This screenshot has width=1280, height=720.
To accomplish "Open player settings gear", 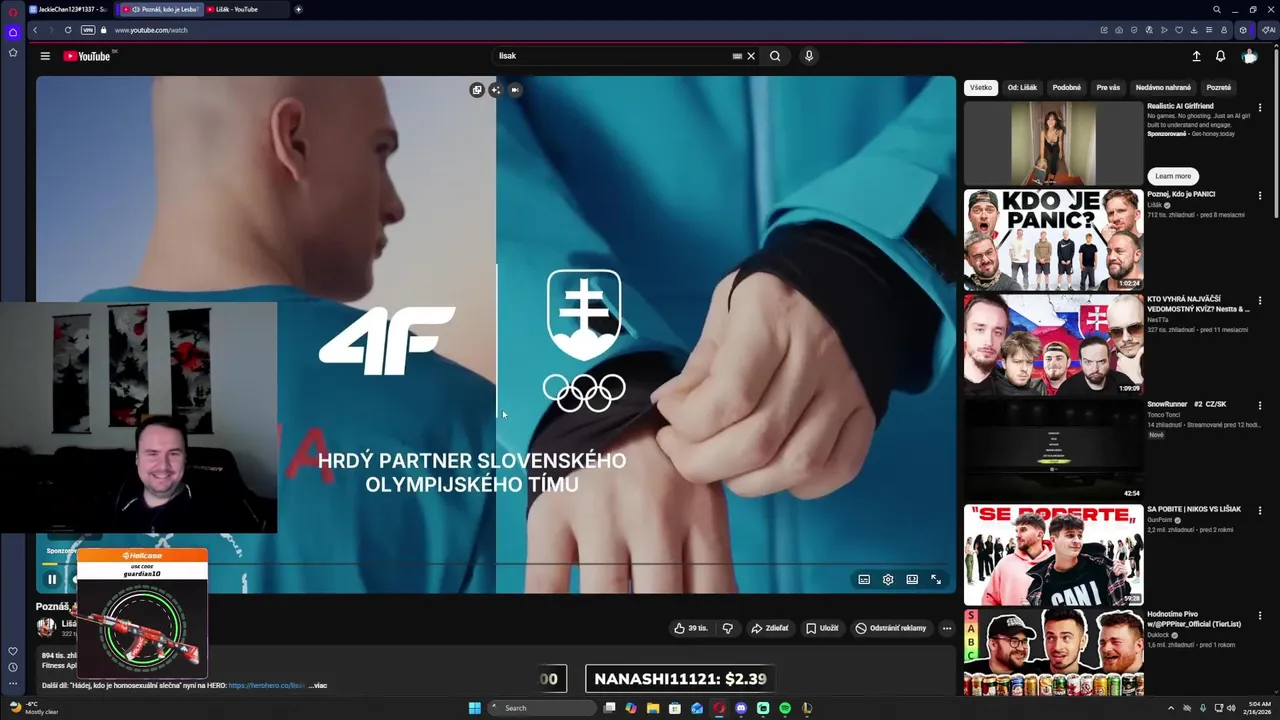I will [x=888, y=579].
